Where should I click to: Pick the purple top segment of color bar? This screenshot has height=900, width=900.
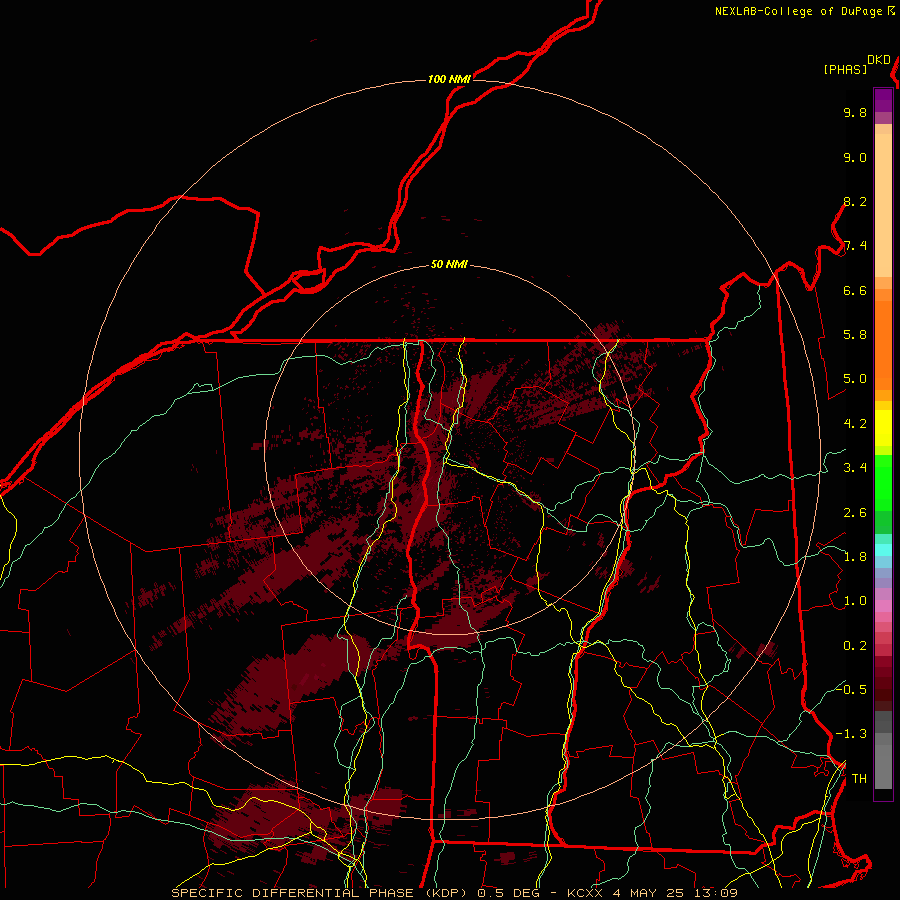coord(883,100)
